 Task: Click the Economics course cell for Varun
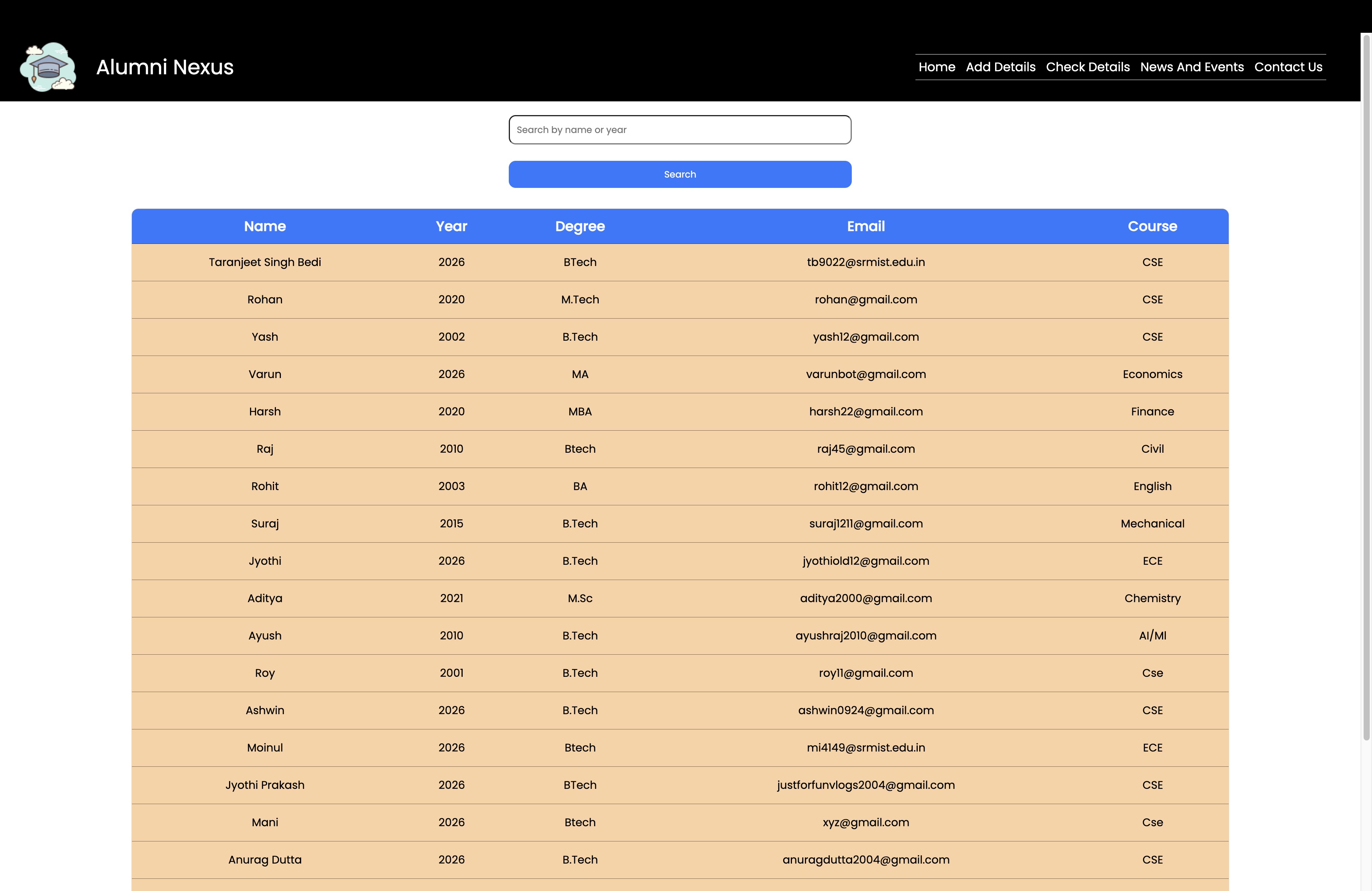pyautogui.click(x=1152, y=374)
